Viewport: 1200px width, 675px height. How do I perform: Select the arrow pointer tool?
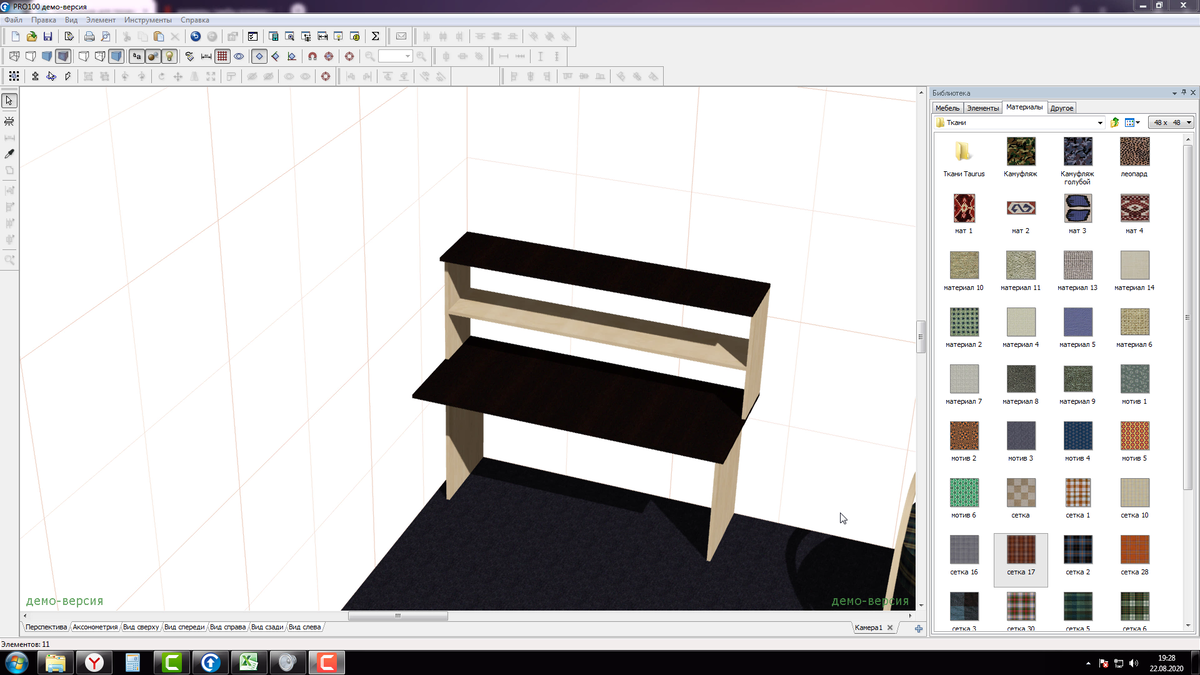point(10,101)
